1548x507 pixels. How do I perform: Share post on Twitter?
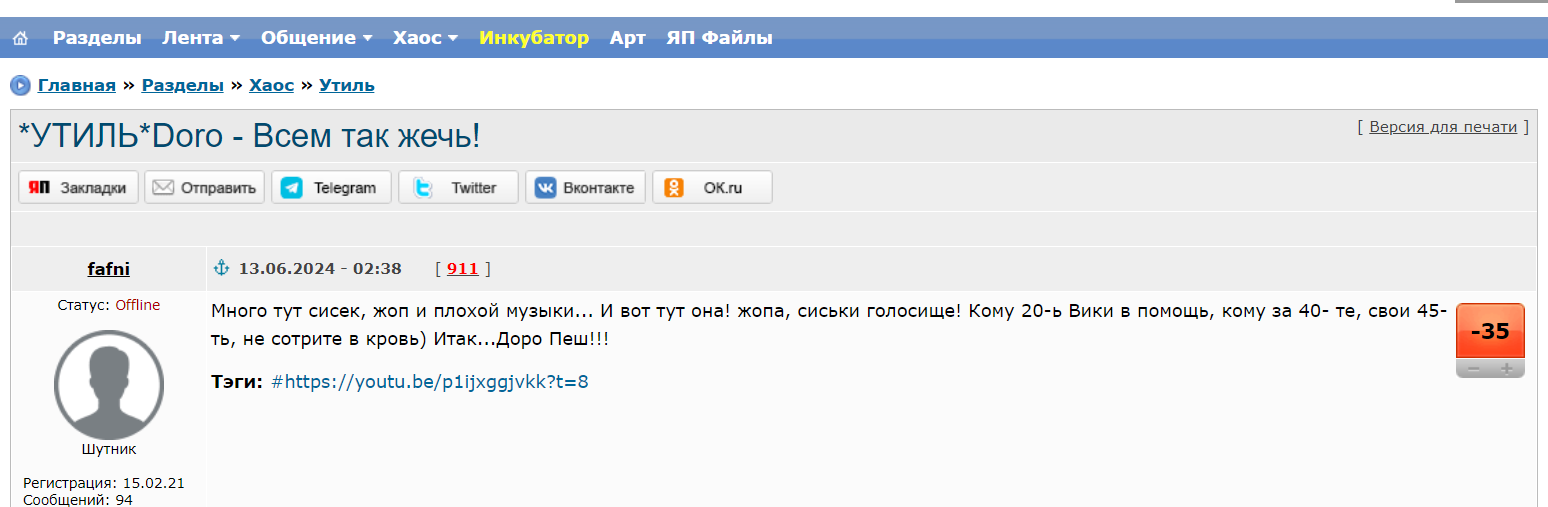(458, 187)
